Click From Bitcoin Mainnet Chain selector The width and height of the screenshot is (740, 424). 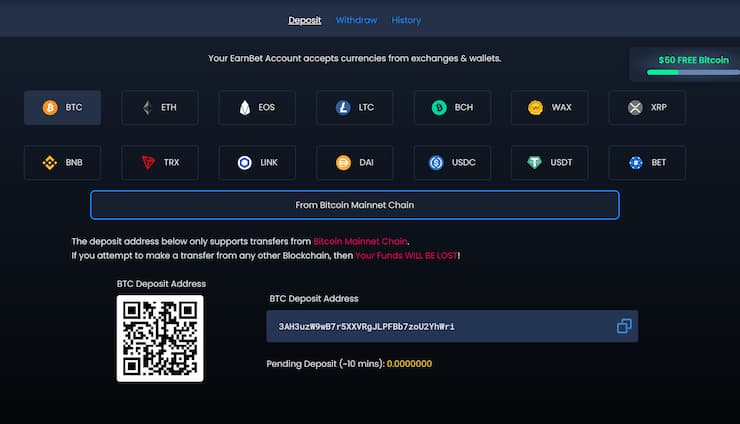(354, 205)
